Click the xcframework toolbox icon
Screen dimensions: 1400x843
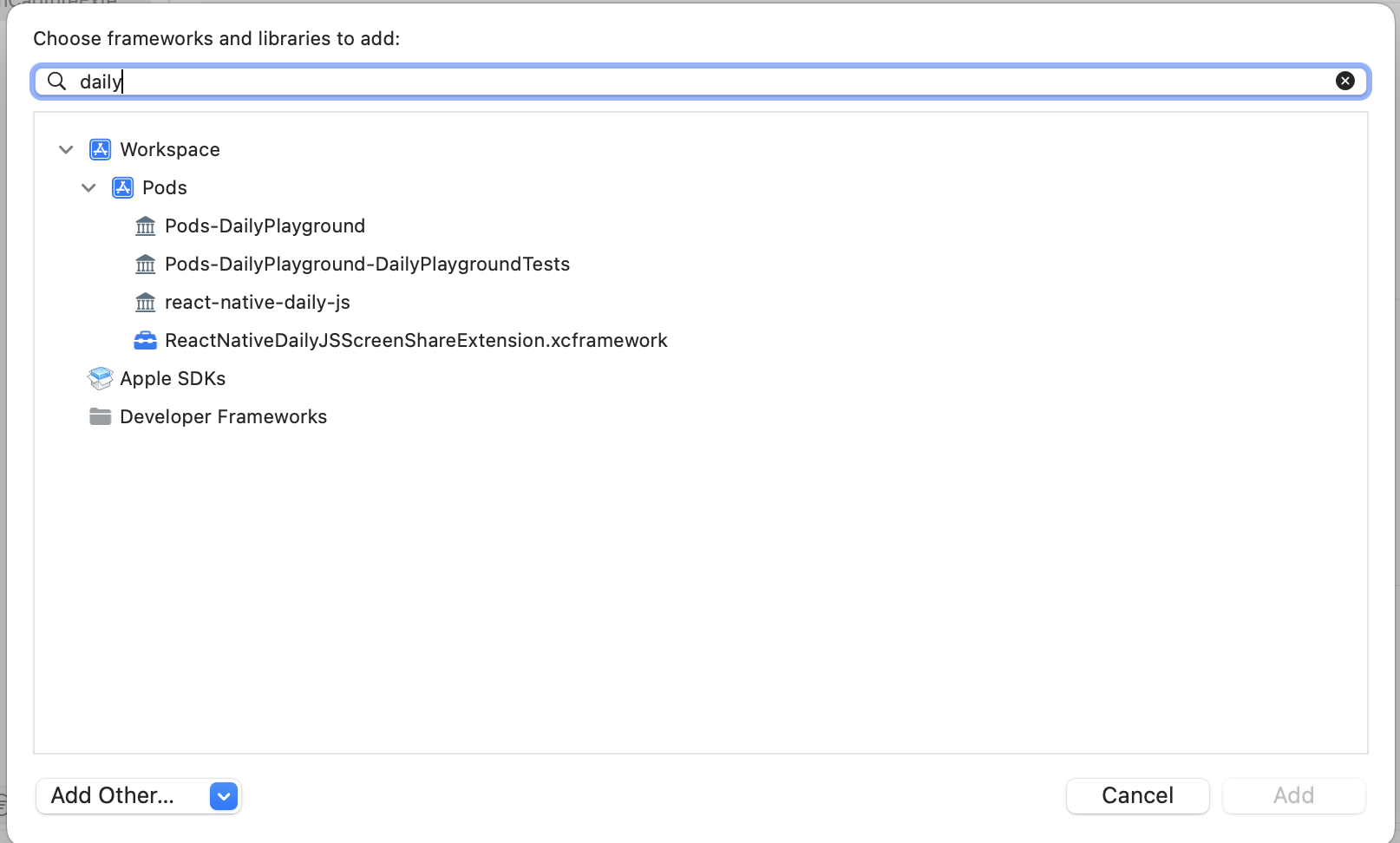click(x=146, y=341)
